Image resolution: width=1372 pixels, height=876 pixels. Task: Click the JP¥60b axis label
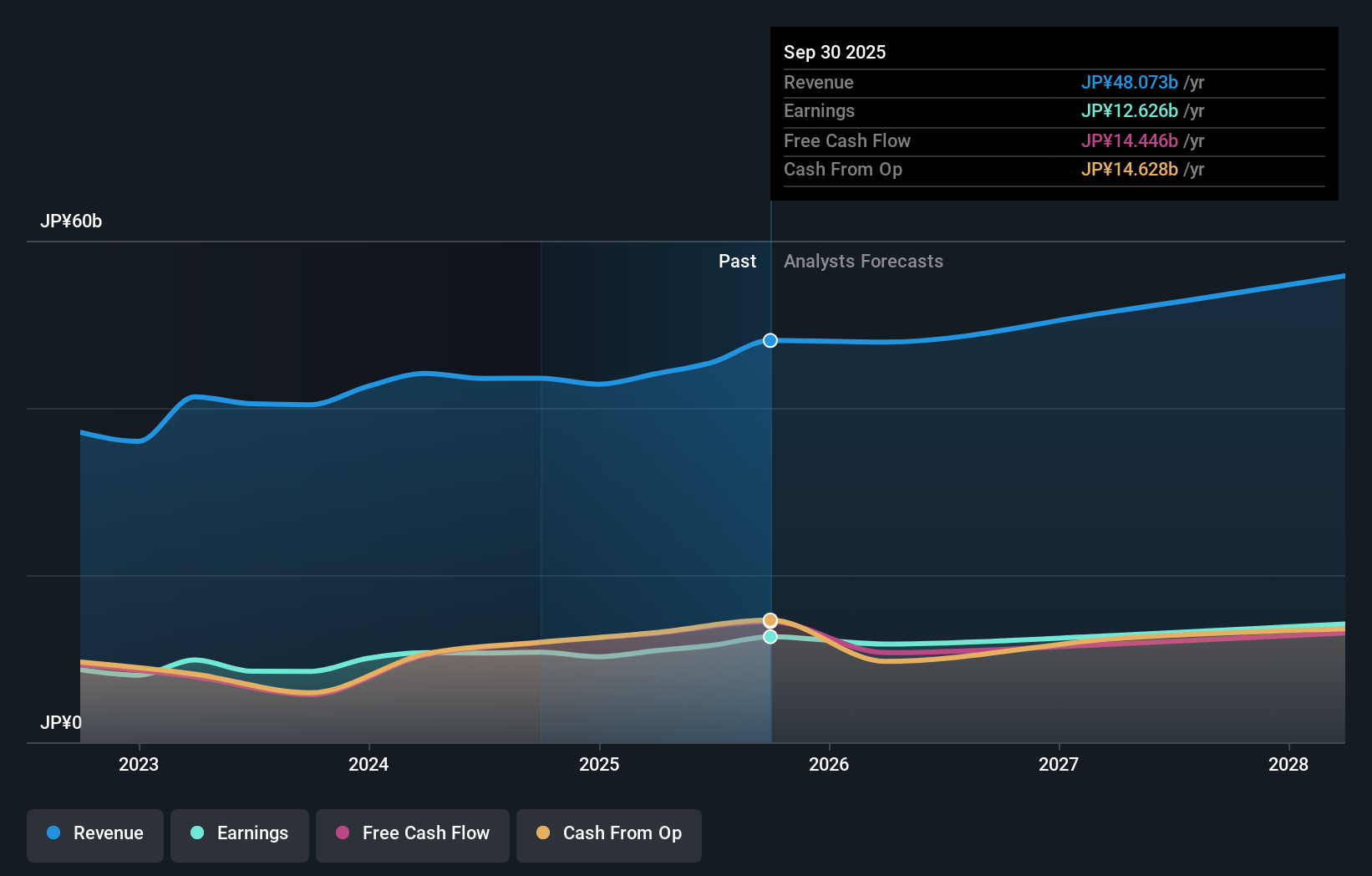pyautogui.click(x=72, y=222)
